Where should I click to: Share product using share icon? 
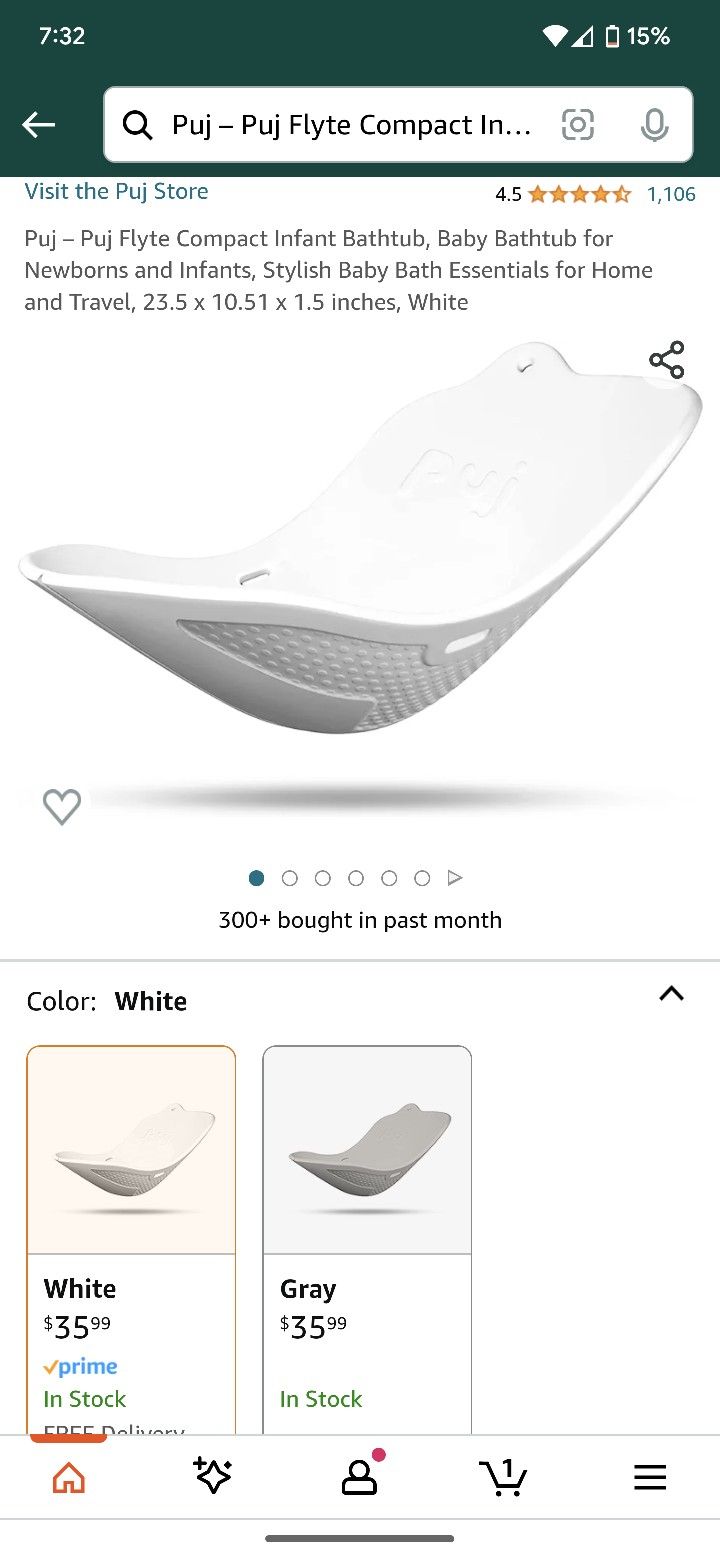pos(667,360)
